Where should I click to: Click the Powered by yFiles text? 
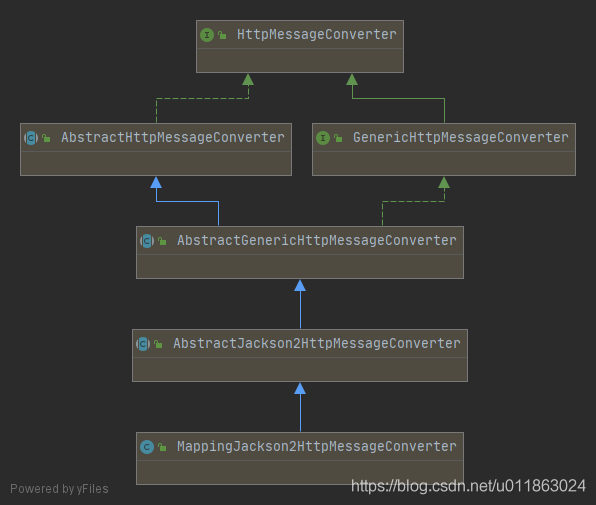click(x=59, y=489)
